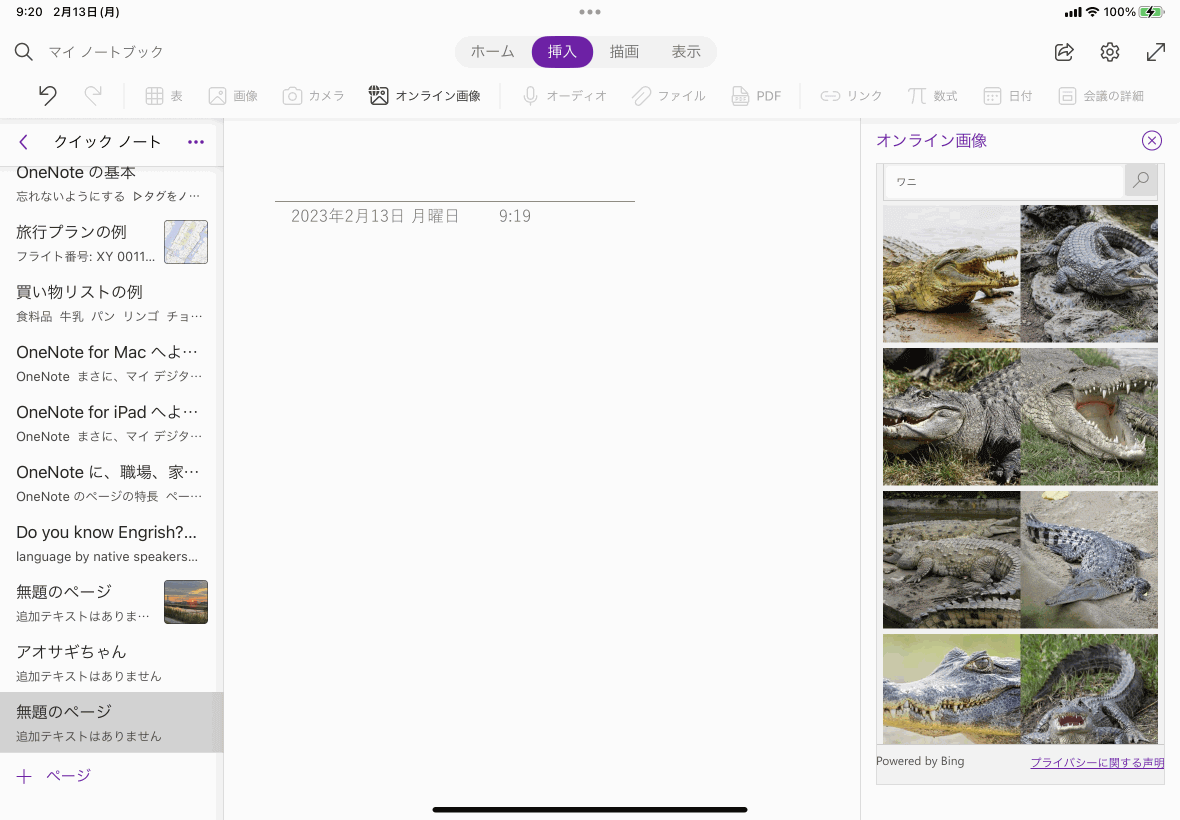This screenshot has height=820, width=1180.
Task: Switch to the ホーム tab
Action: (x=493, y=51)
